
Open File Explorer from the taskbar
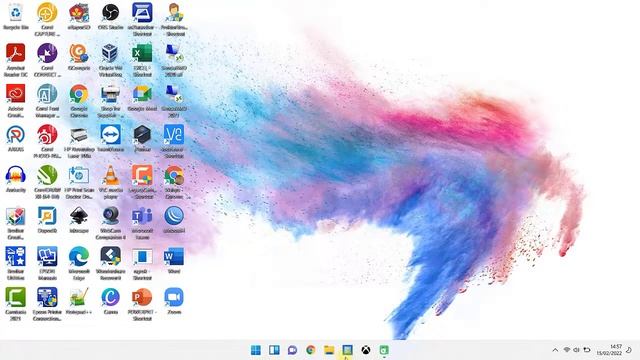[x=329, y=350]
